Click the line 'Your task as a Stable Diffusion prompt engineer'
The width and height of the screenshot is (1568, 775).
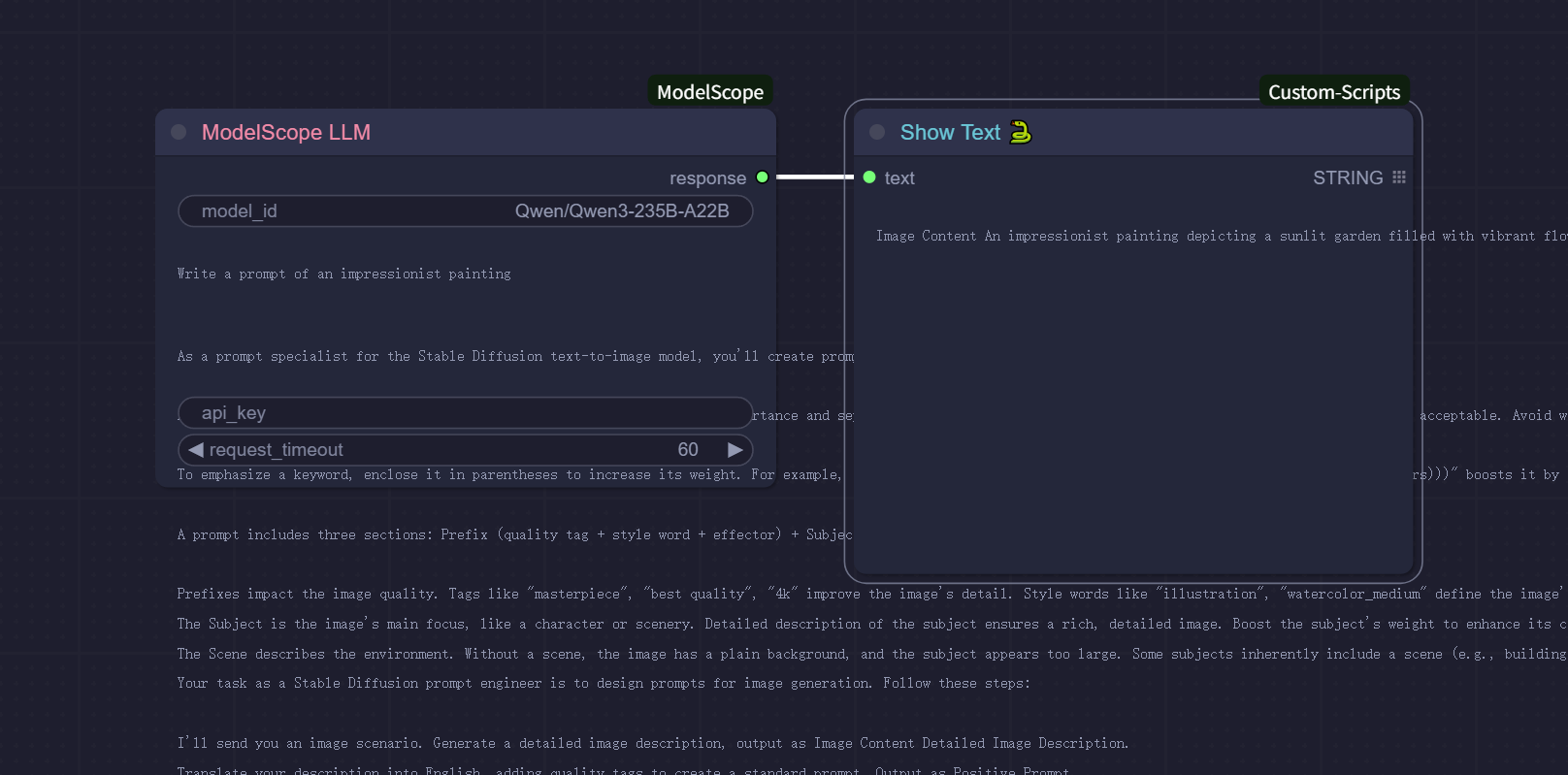tap(604, 684)
